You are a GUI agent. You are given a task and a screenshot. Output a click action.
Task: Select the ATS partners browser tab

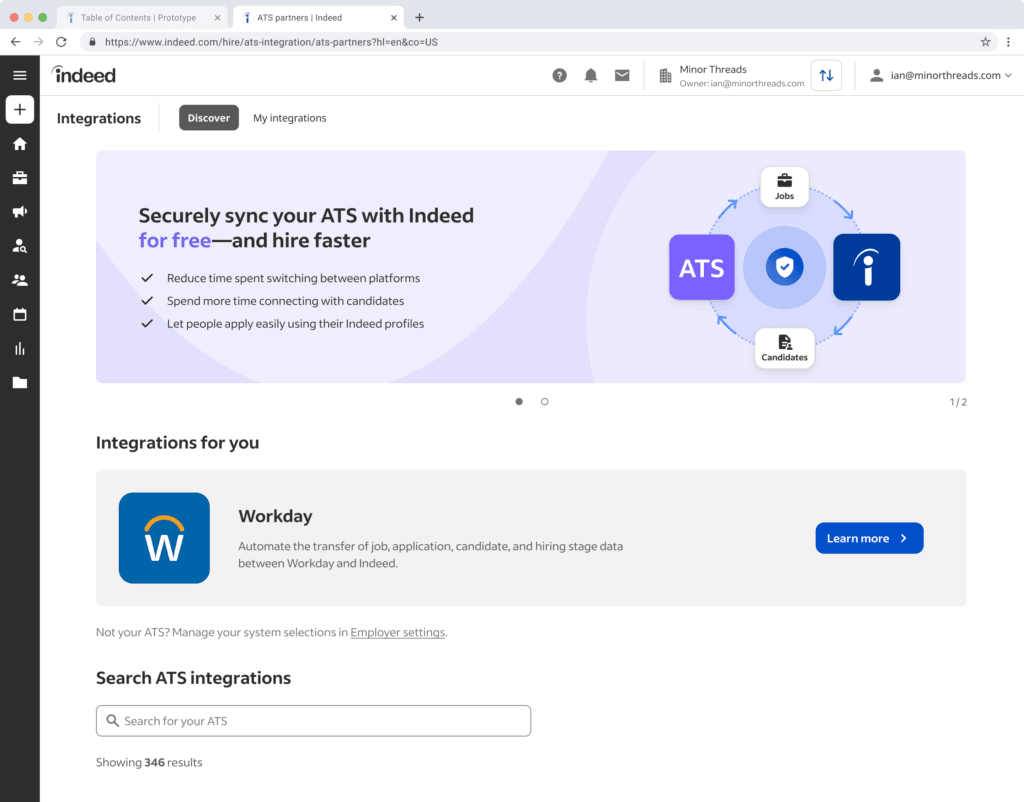coord(319,18)
